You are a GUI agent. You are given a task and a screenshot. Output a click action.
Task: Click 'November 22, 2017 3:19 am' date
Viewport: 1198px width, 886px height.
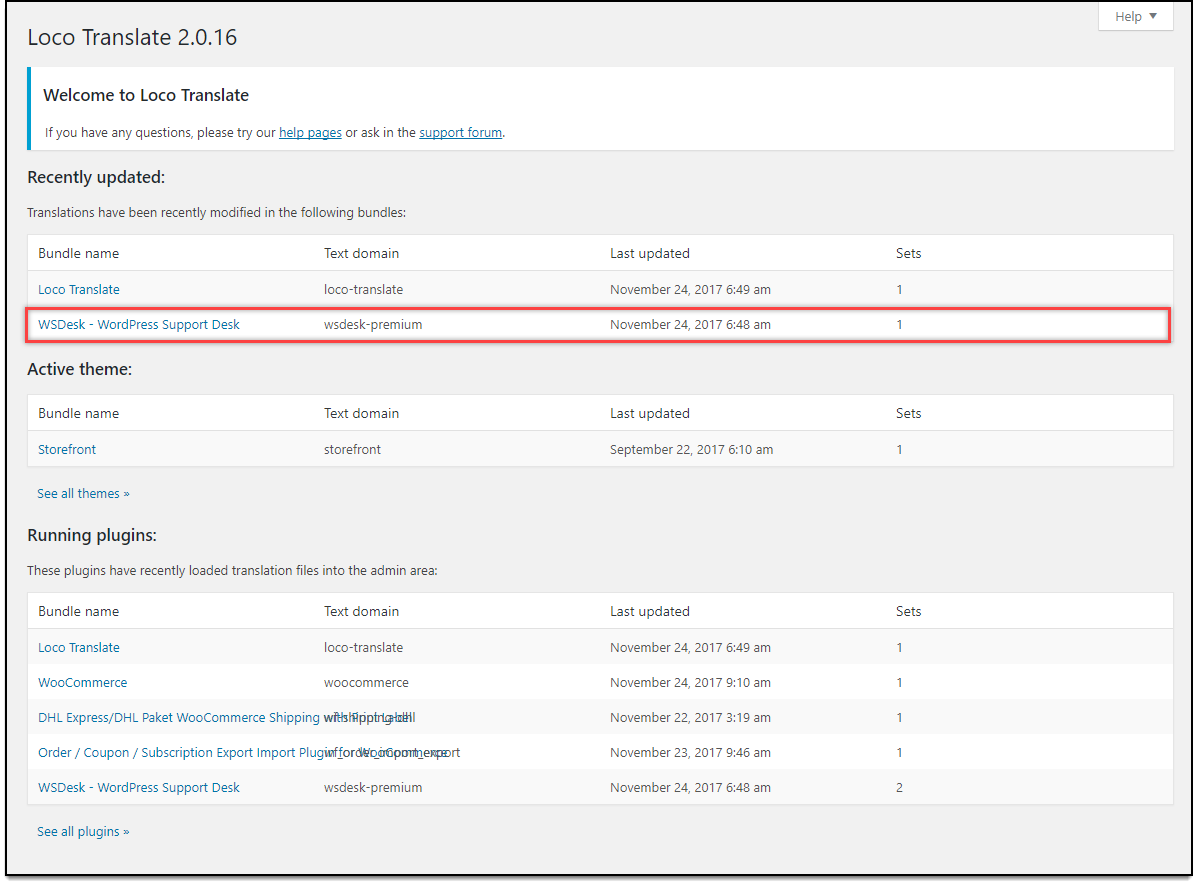(x=690, y=718)
